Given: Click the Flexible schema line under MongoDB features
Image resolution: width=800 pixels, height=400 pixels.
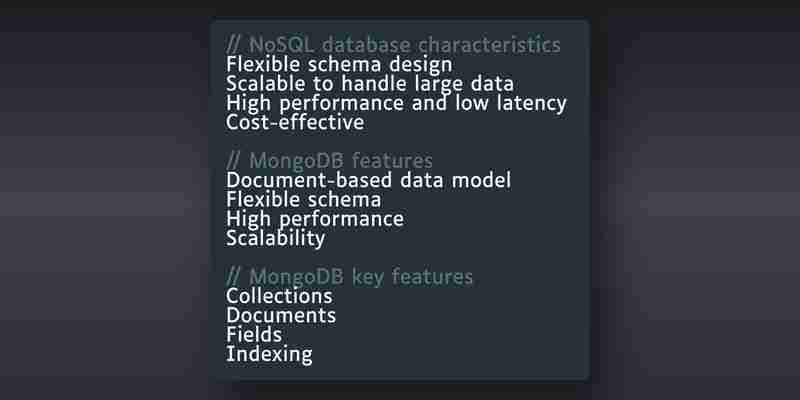Looking at the screenshot, I should (x=304, y=199).
